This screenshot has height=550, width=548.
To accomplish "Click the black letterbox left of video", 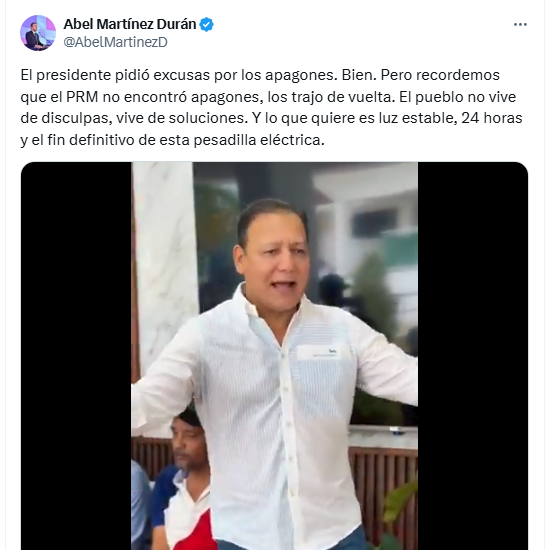I will tap(76, 356).
